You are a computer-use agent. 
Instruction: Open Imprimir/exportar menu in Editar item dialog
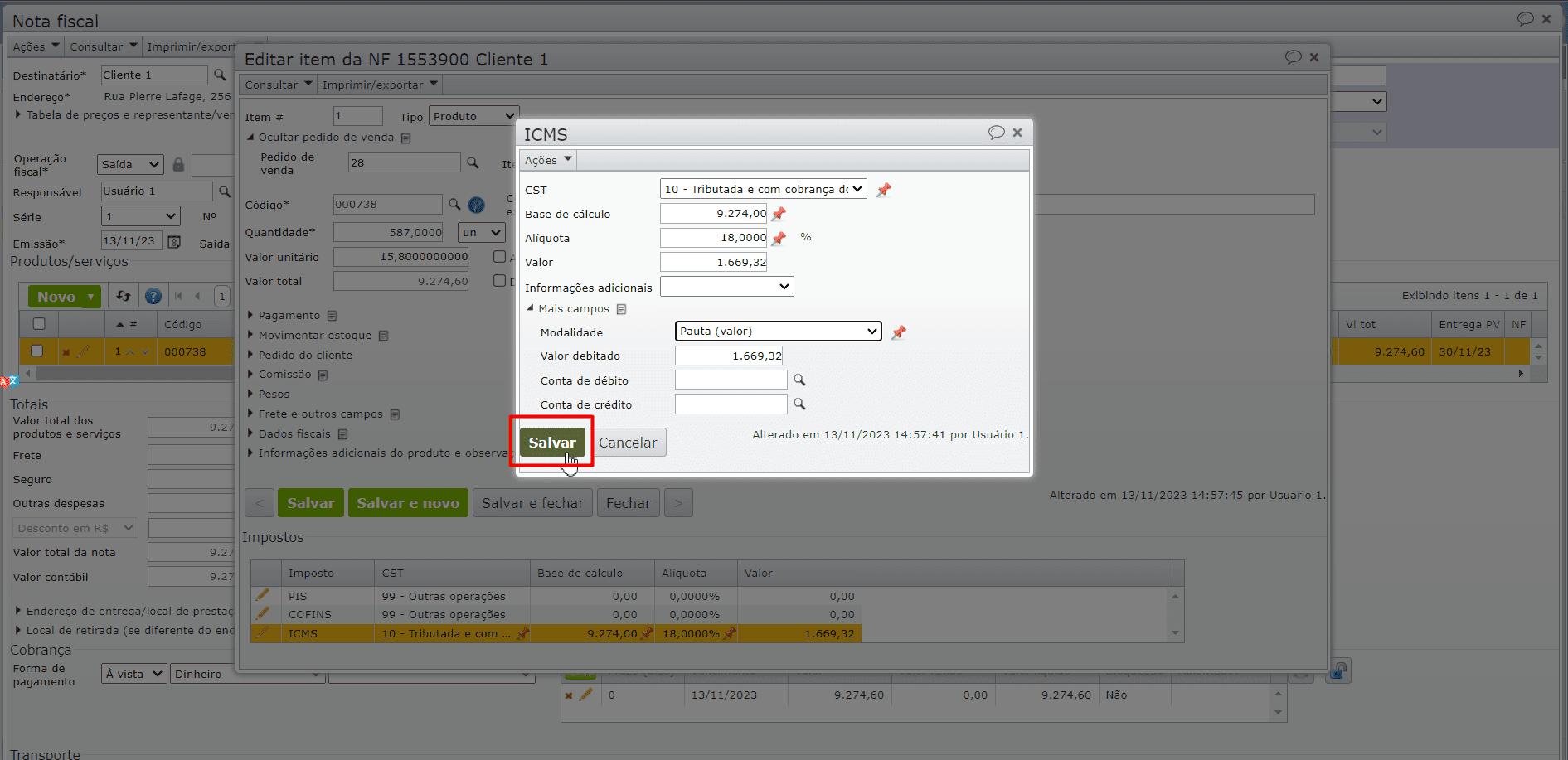click(x=380, y=85)
